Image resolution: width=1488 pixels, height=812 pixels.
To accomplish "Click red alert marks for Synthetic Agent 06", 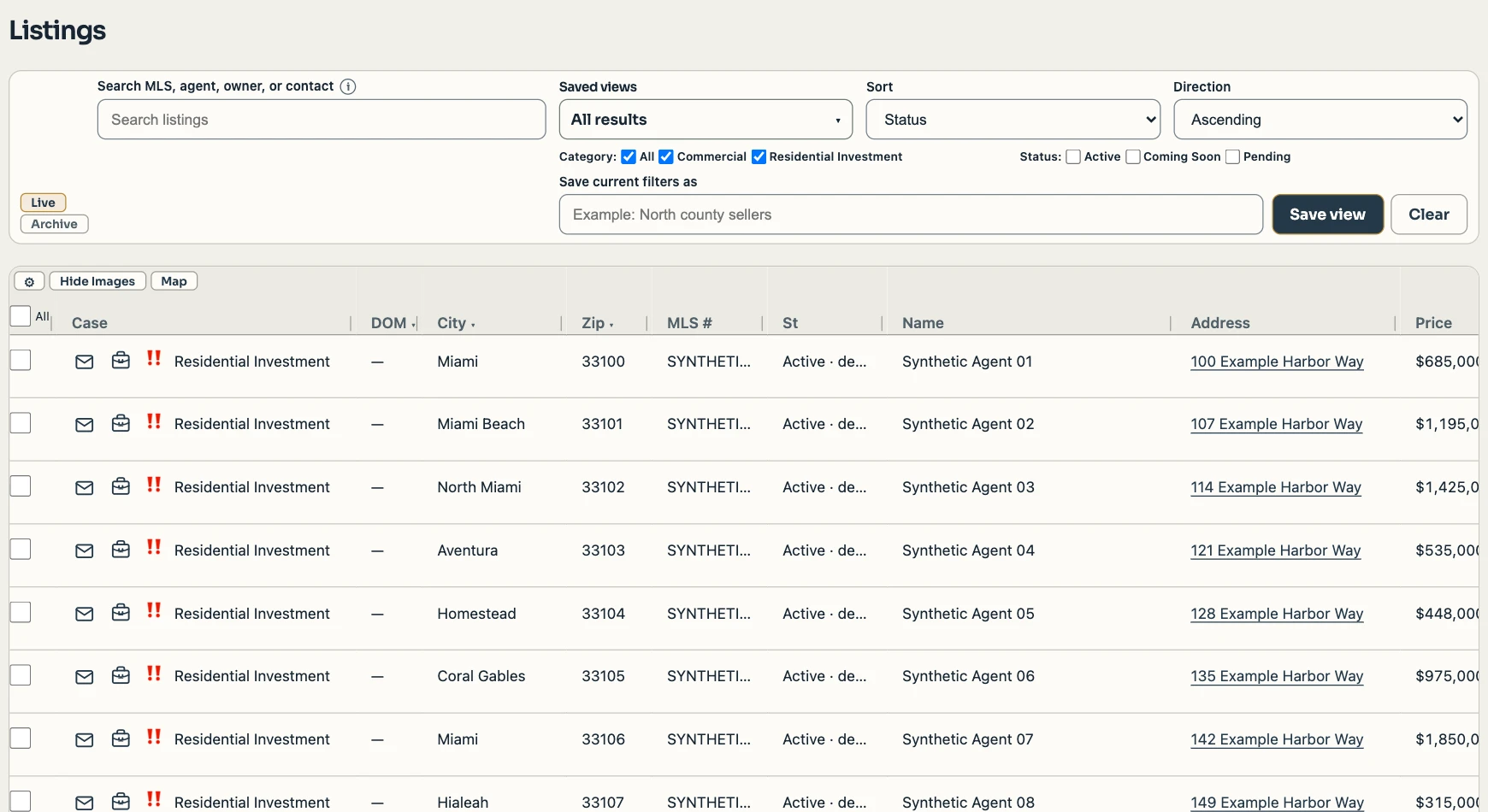I will point(154,674).
